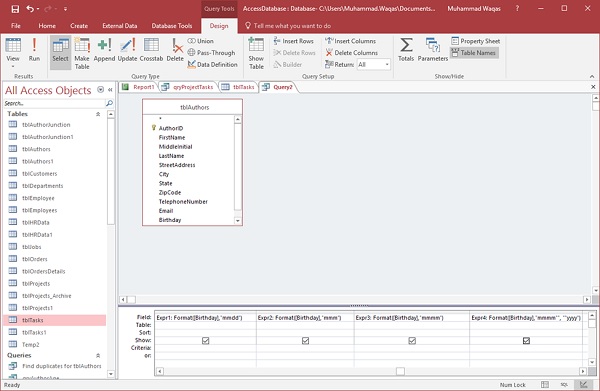
Task: Collapse the Tables group
Action: tap(98, 114)
